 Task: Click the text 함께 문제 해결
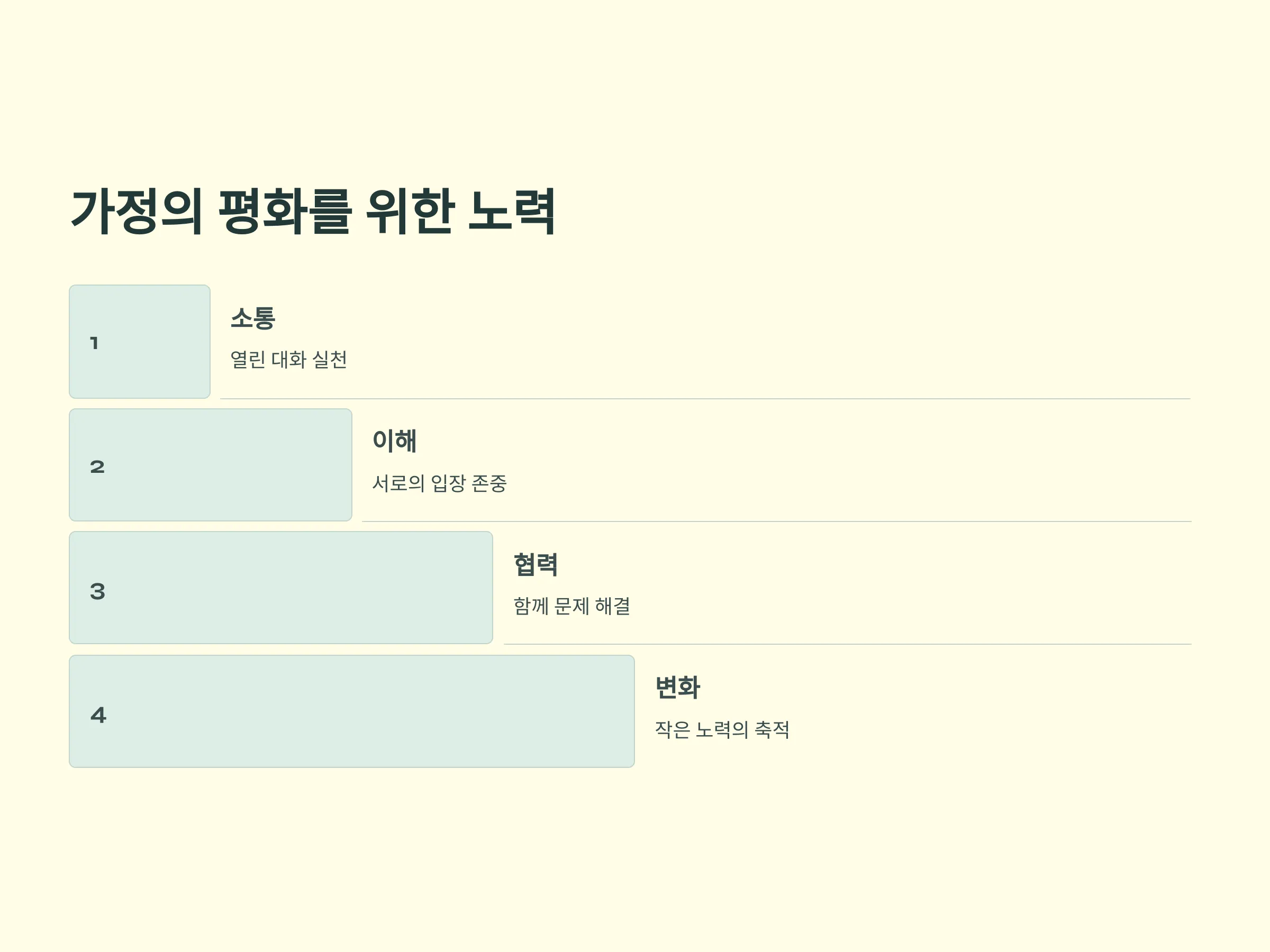tap(572, 606)
